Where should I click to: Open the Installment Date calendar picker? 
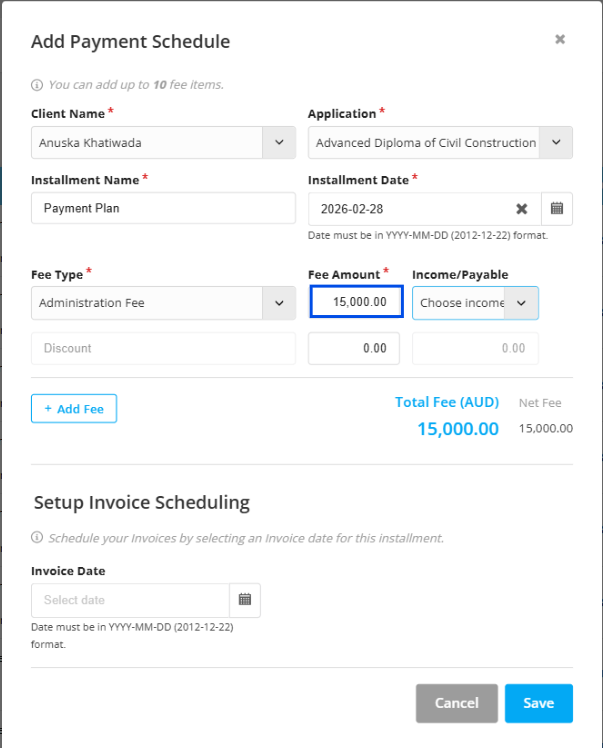pyautogui.click(x=557, y=208)
